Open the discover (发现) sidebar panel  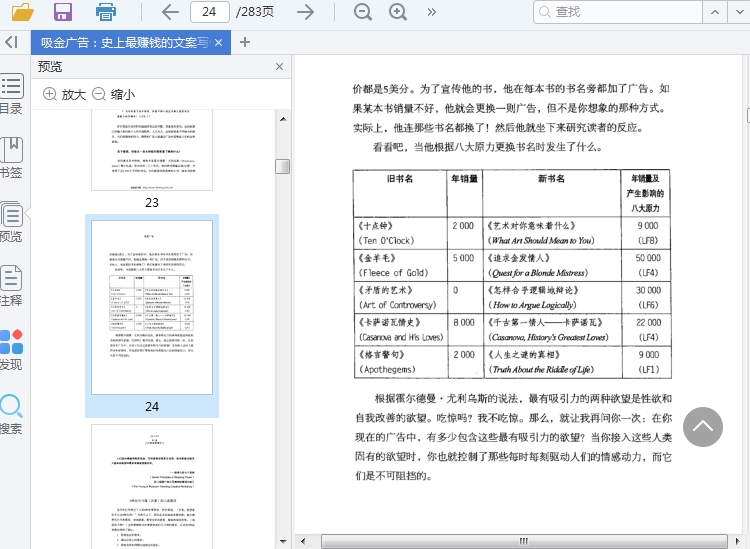point(11,350)
